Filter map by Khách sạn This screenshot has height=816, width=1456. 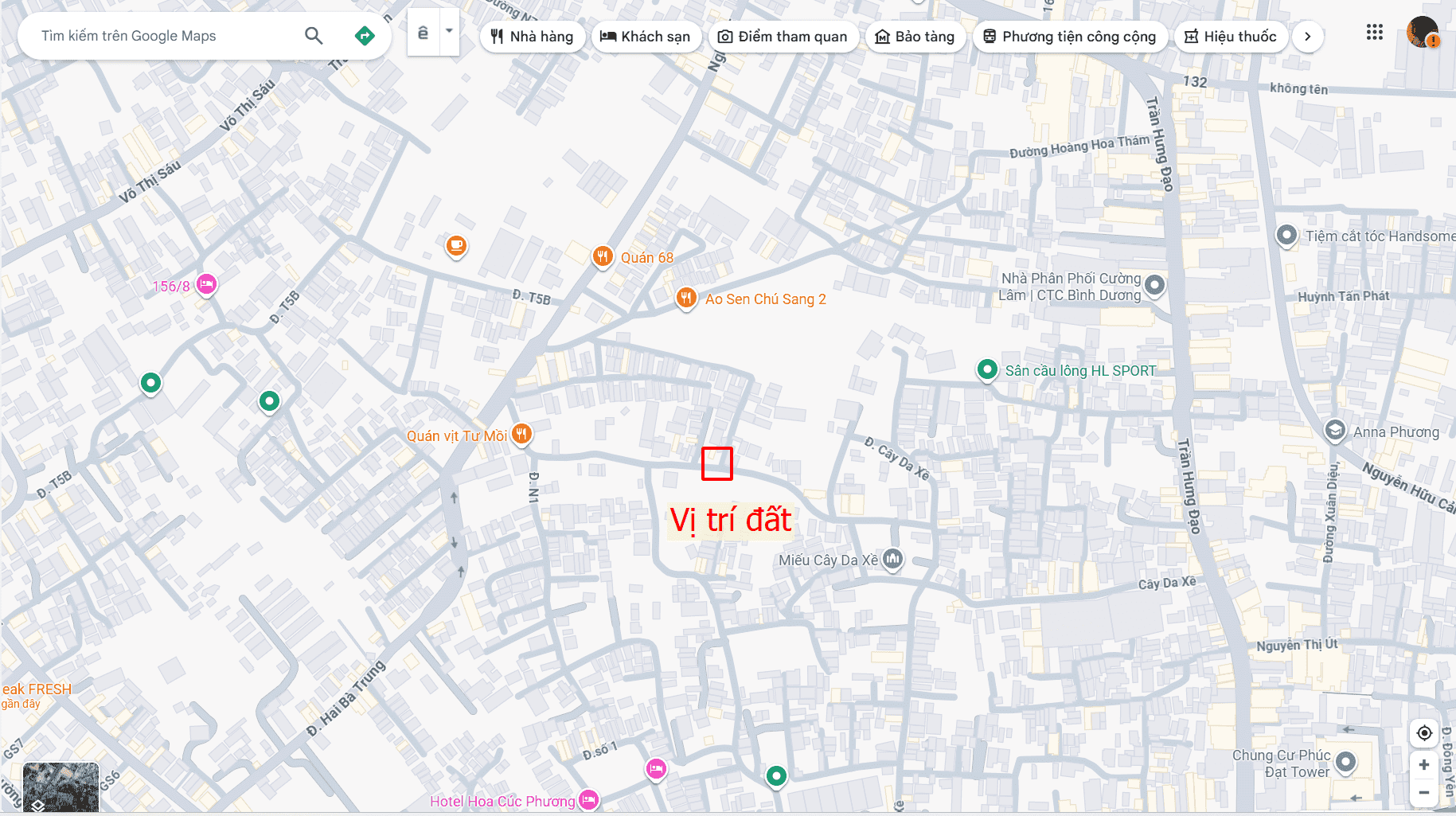point(646,37)
